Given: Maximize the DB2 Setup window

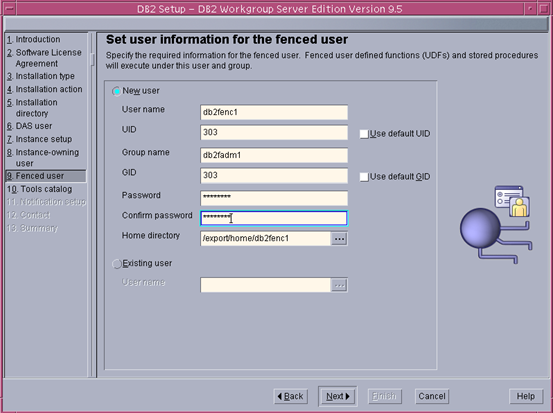Looking at the screenshot, I should pyautogui.click(x=543, y=9).
